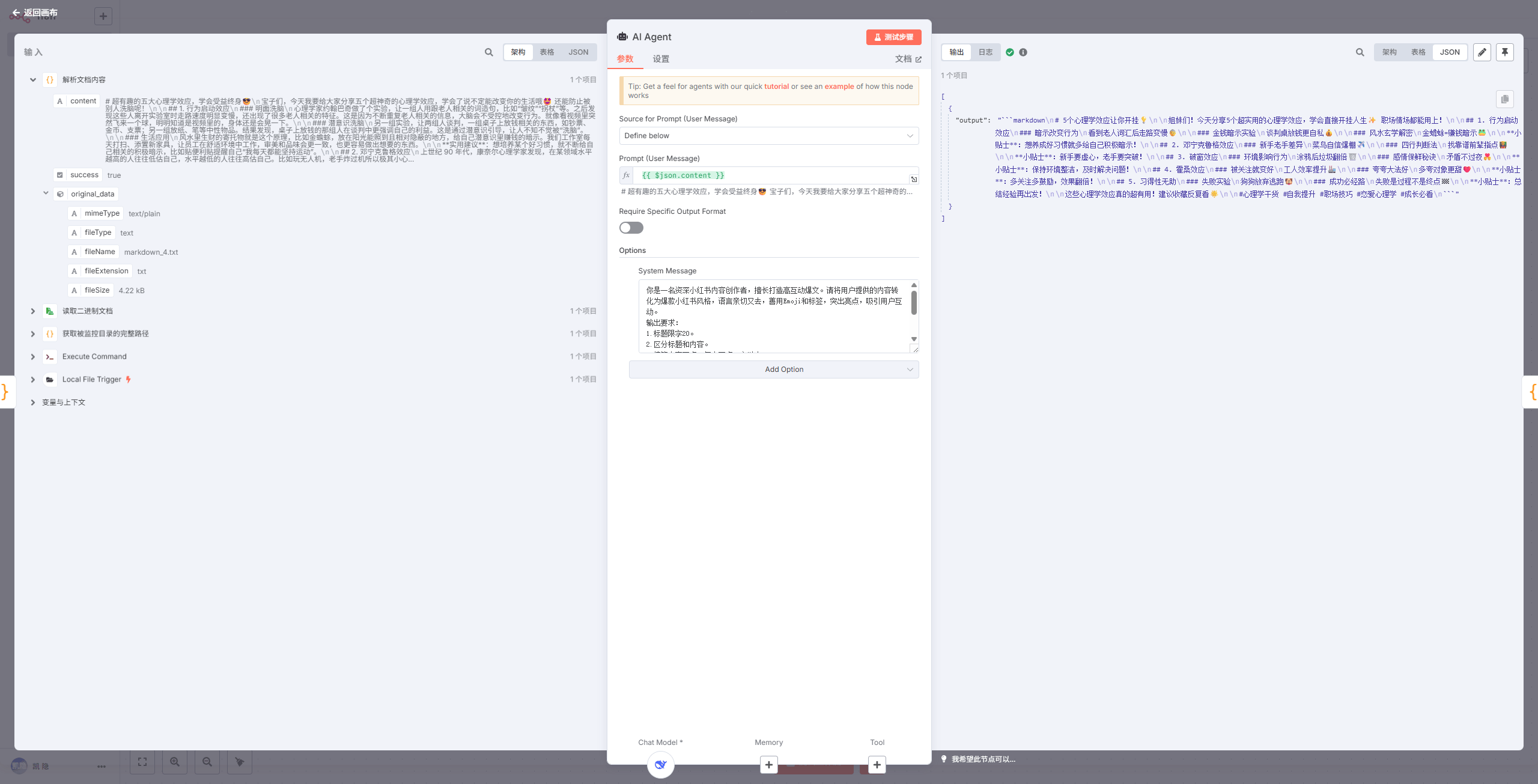Image resolution: width=1538 pixels, height=784 pixels.
Task: Collapse the 解析文档内容 node
Action: [x=33, y=80]
